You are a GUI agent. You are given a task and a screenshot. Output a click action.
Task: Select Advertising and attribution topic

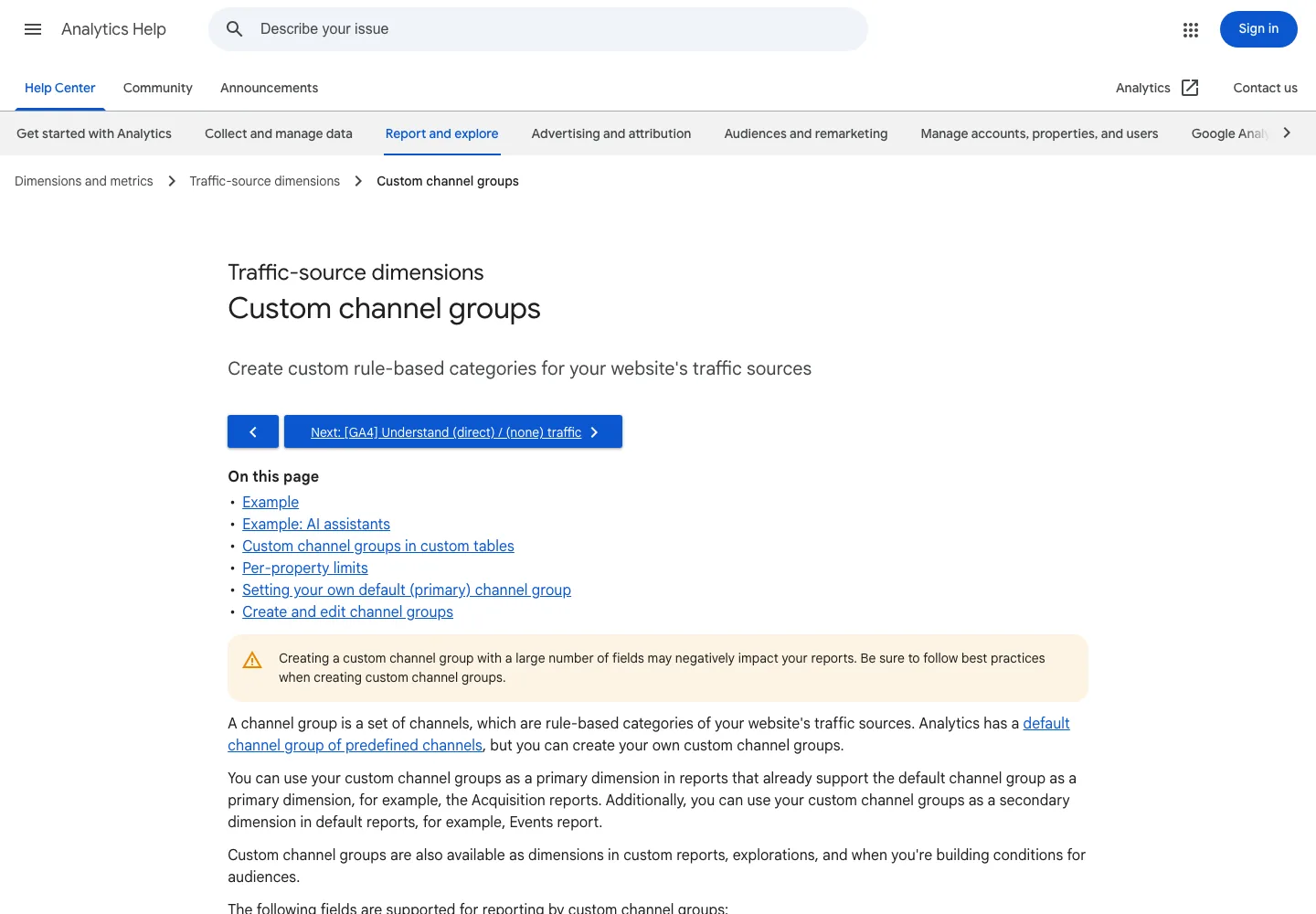(611, 133)
